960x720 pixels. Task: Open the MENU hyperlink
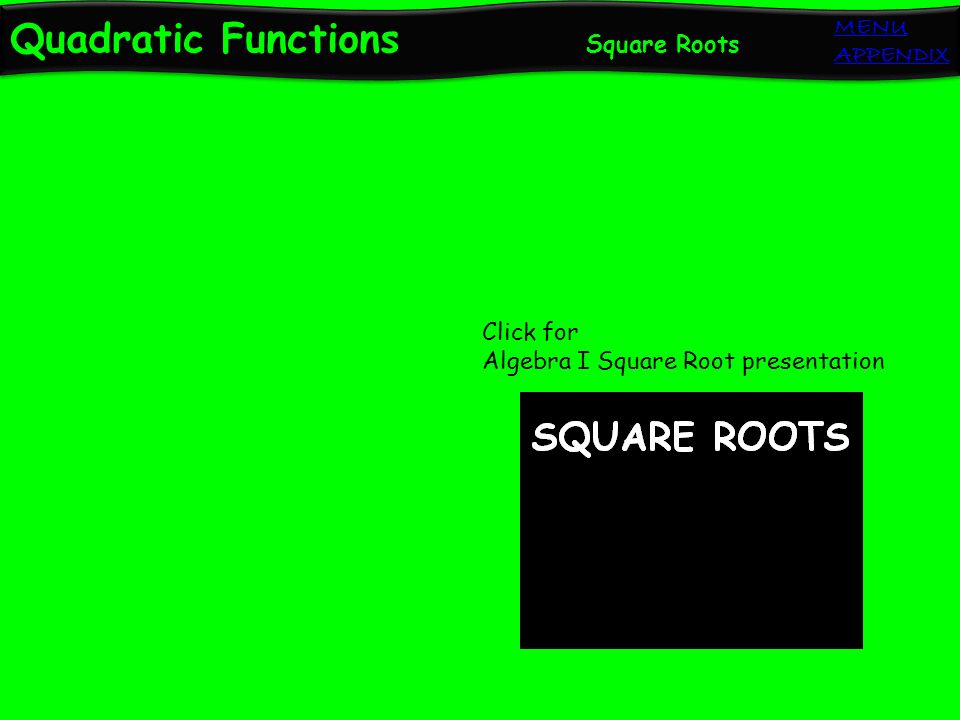tap(870, 27)
